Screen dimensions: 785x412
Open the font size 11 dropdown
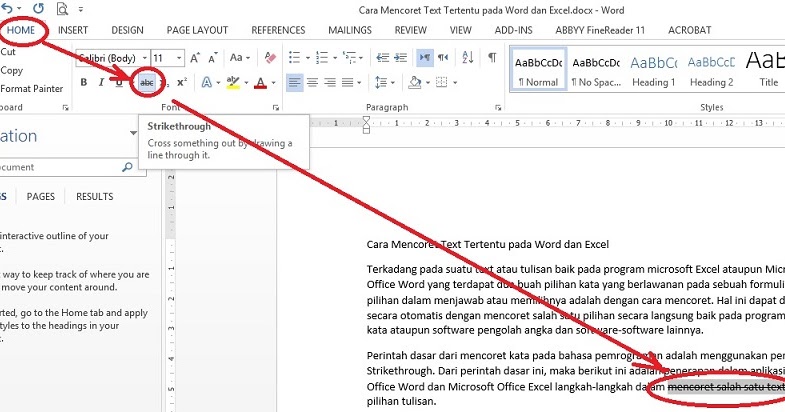pos(179,59)
